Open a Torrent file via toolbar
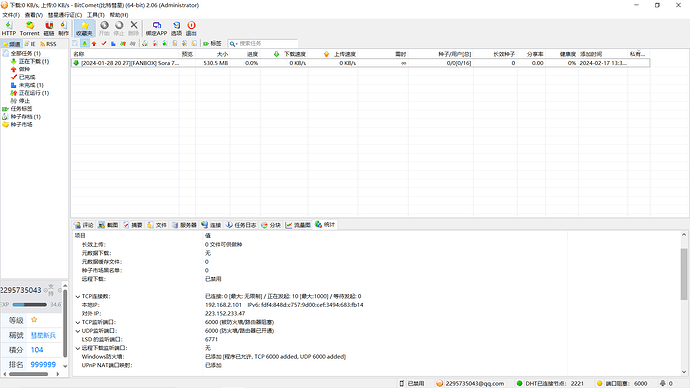Screen dimensions: 690x388 29,28
